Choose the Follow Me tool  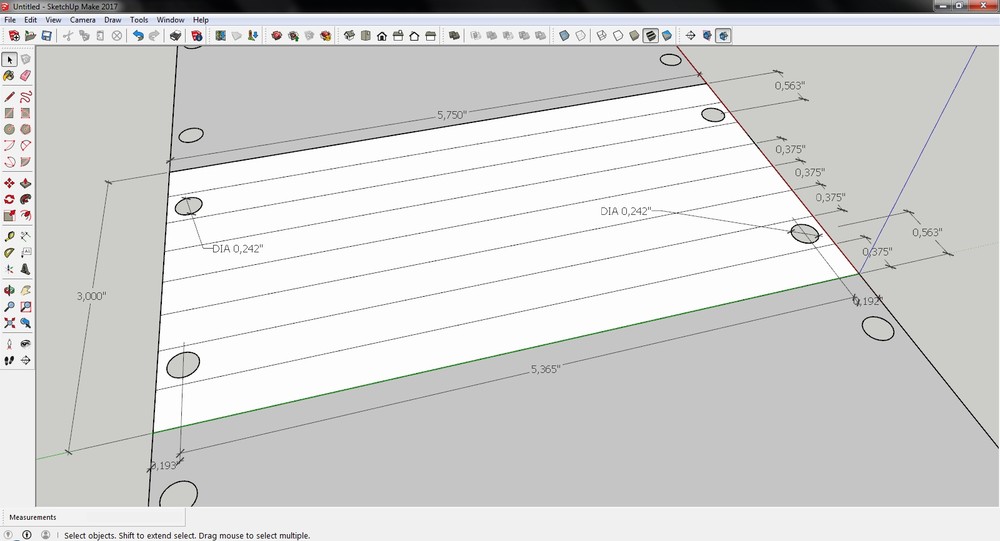[x=26, y=199]
